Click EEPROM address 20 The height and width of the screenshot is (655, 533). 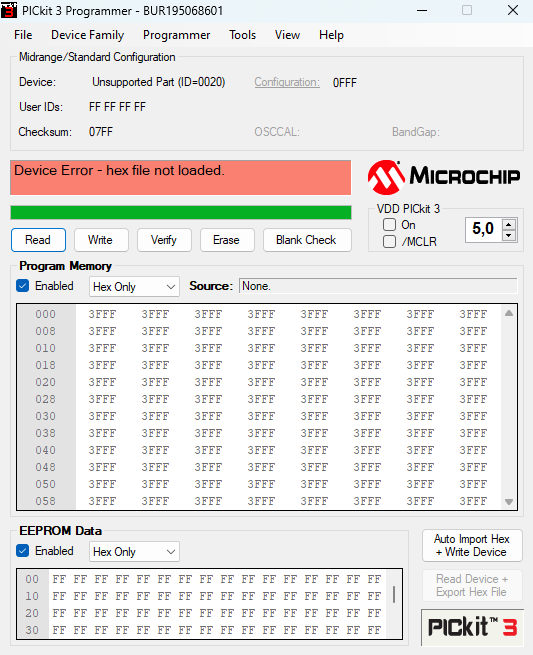point(32,613)
